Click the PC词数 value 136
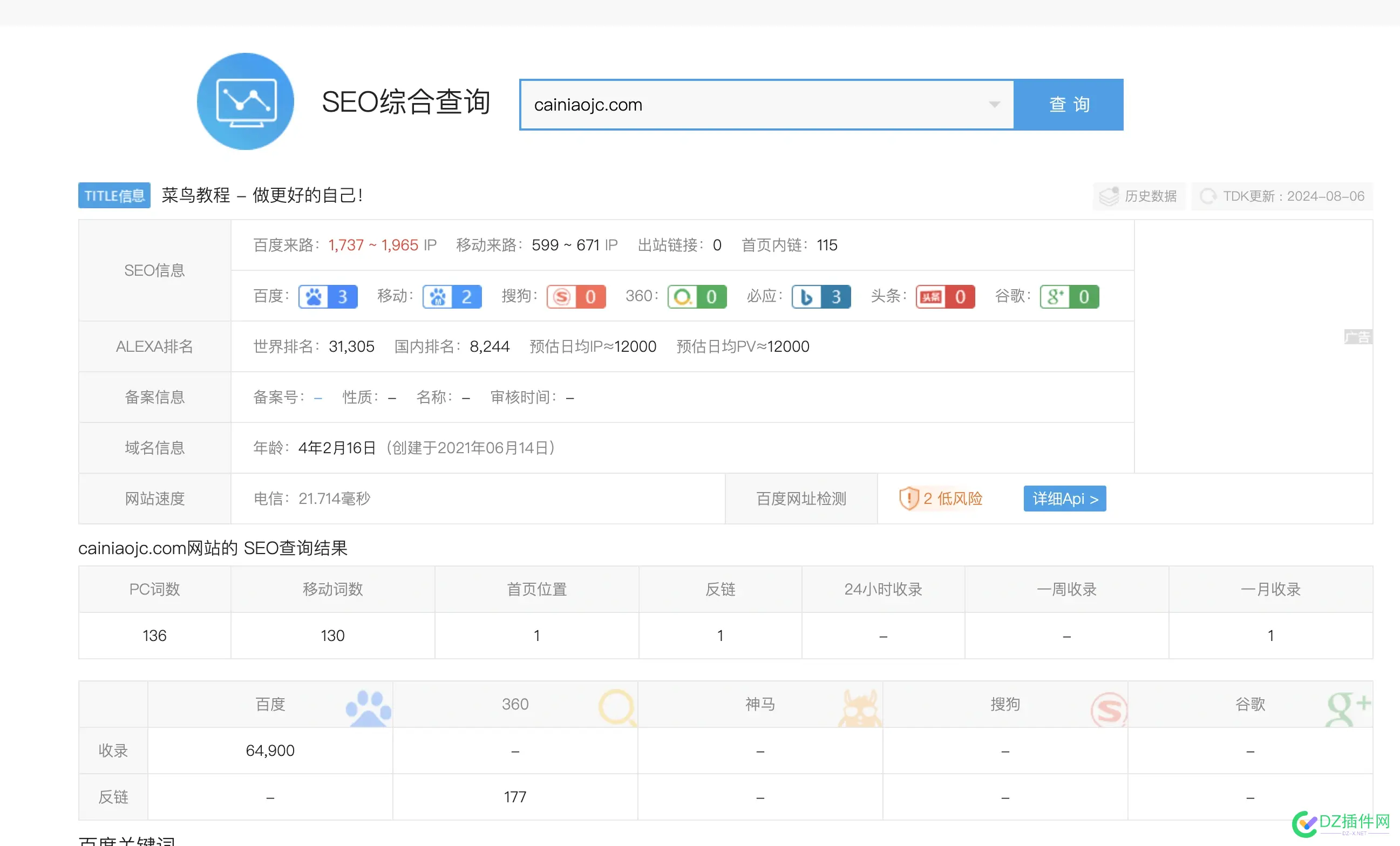Image resolution: width=1400 pixels, height=846 pixels. [154, 635]
